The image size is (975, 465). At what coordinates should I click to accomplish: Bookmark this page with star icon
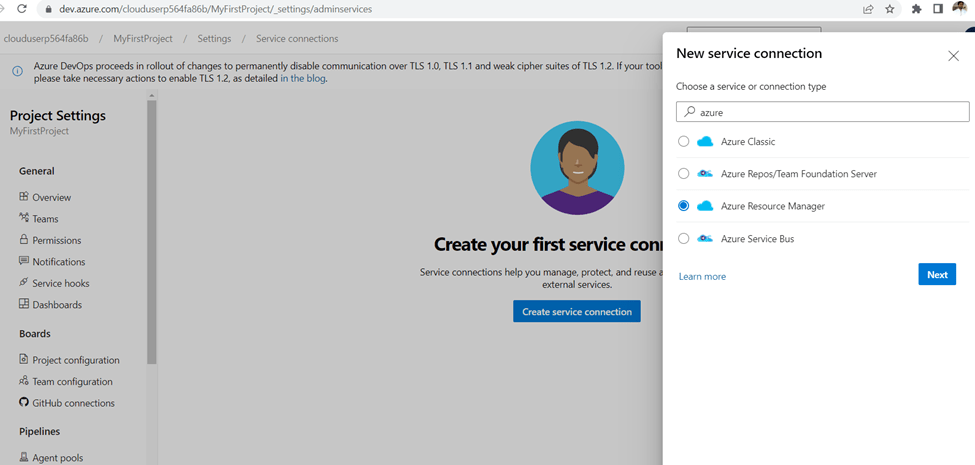pyautogui.click(x=890, y=9)
